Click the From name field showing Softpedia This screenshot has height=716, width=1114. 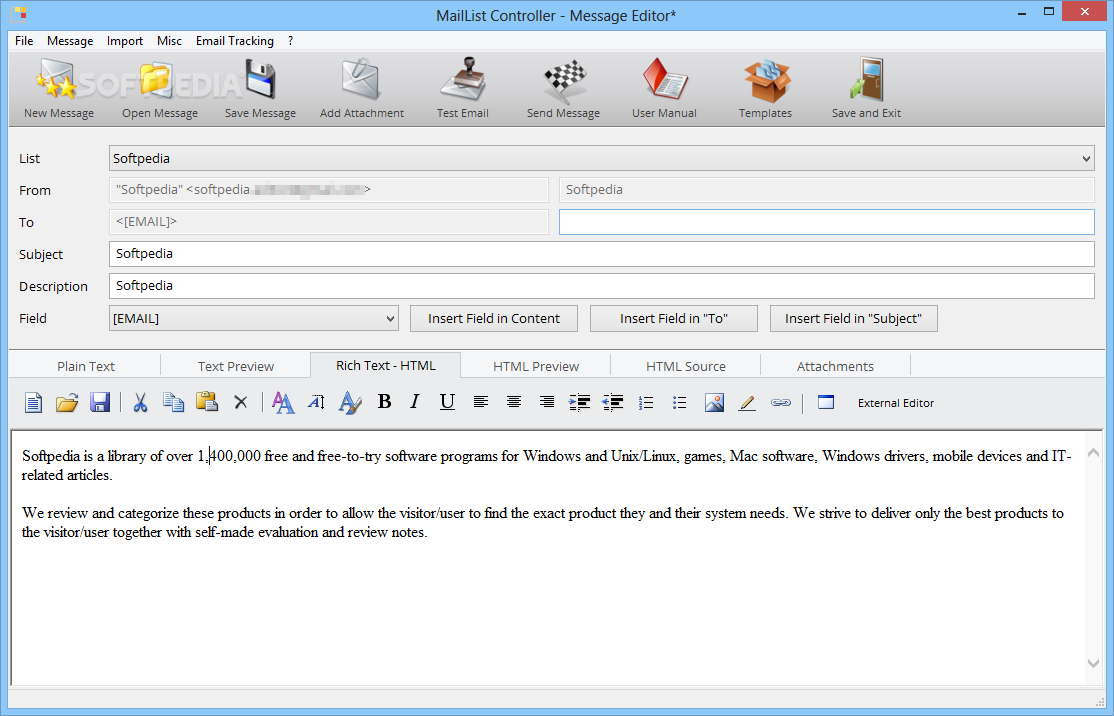826,190
